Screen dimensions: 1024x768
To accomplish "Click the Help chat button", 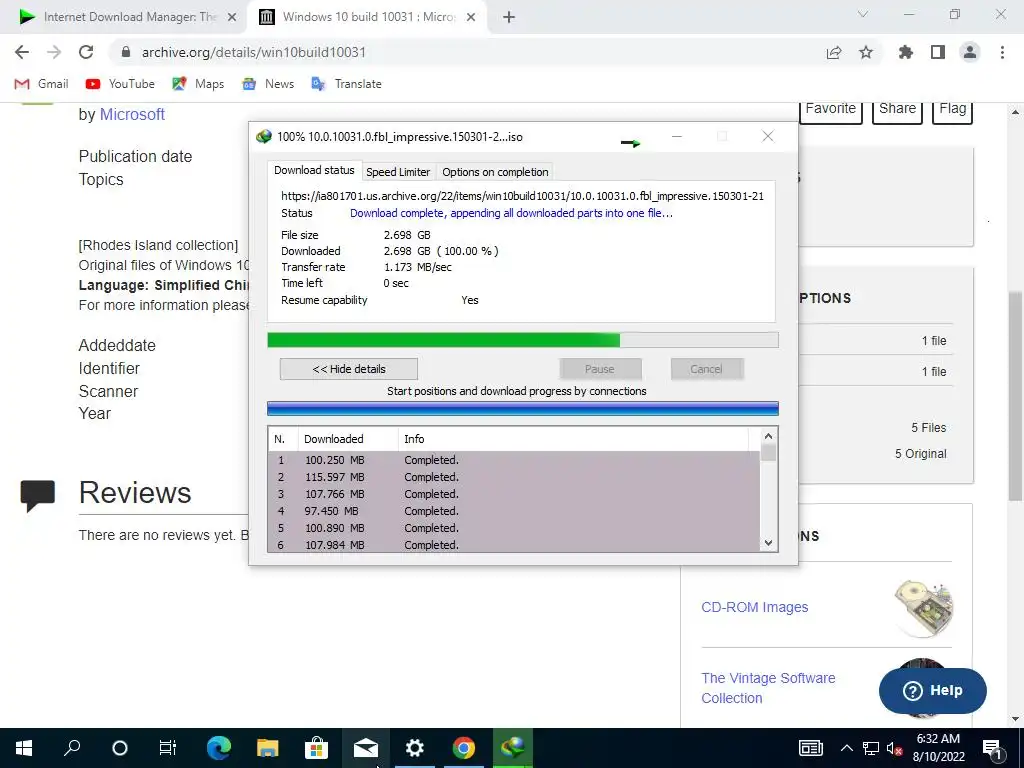I will coord(933,690).
